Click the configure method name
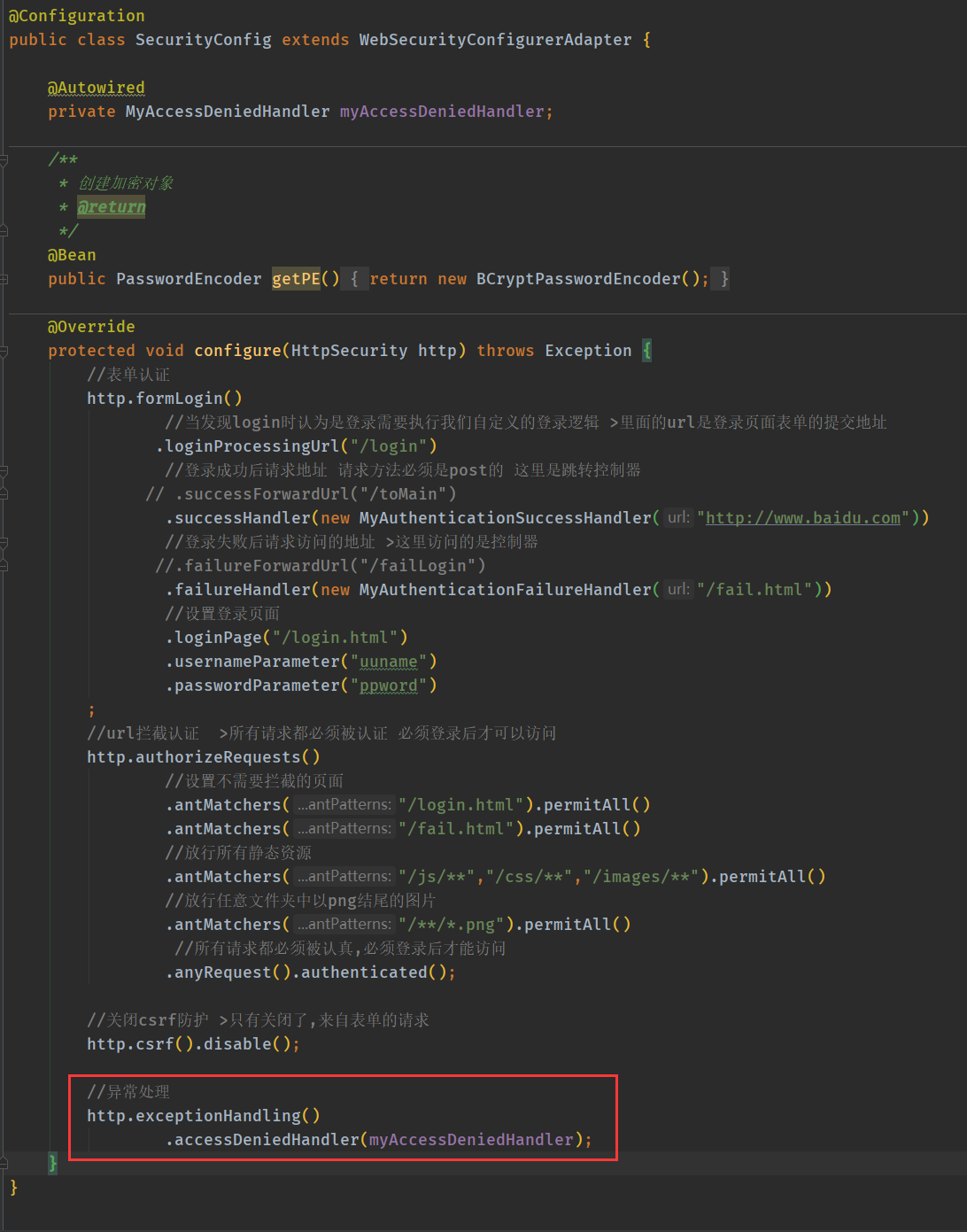Image resolution: width=967 pixels, height=1232 pixels. 237,351
